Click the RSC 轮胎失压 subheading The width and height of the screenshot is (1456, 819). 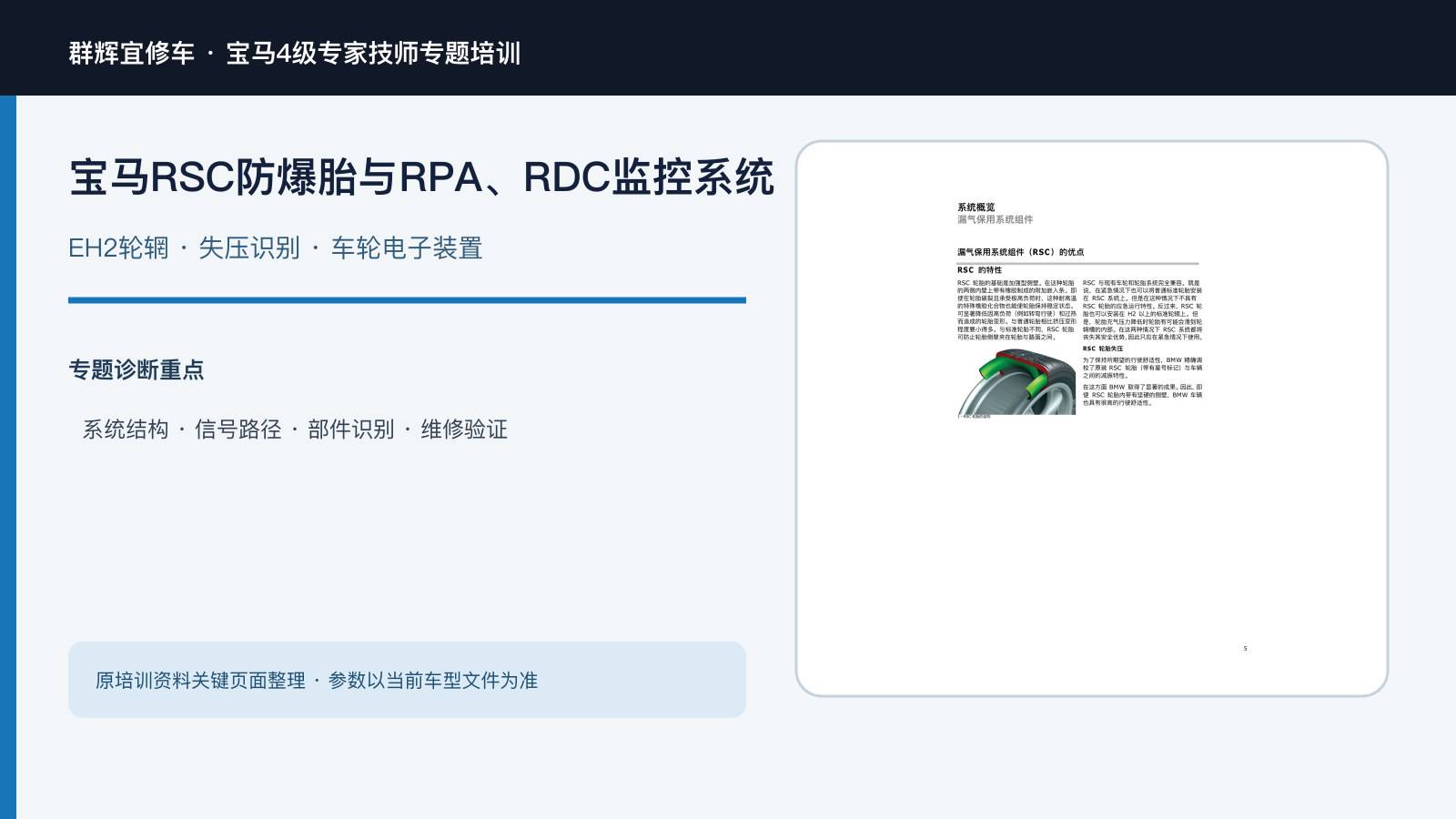coord(1103,349)
